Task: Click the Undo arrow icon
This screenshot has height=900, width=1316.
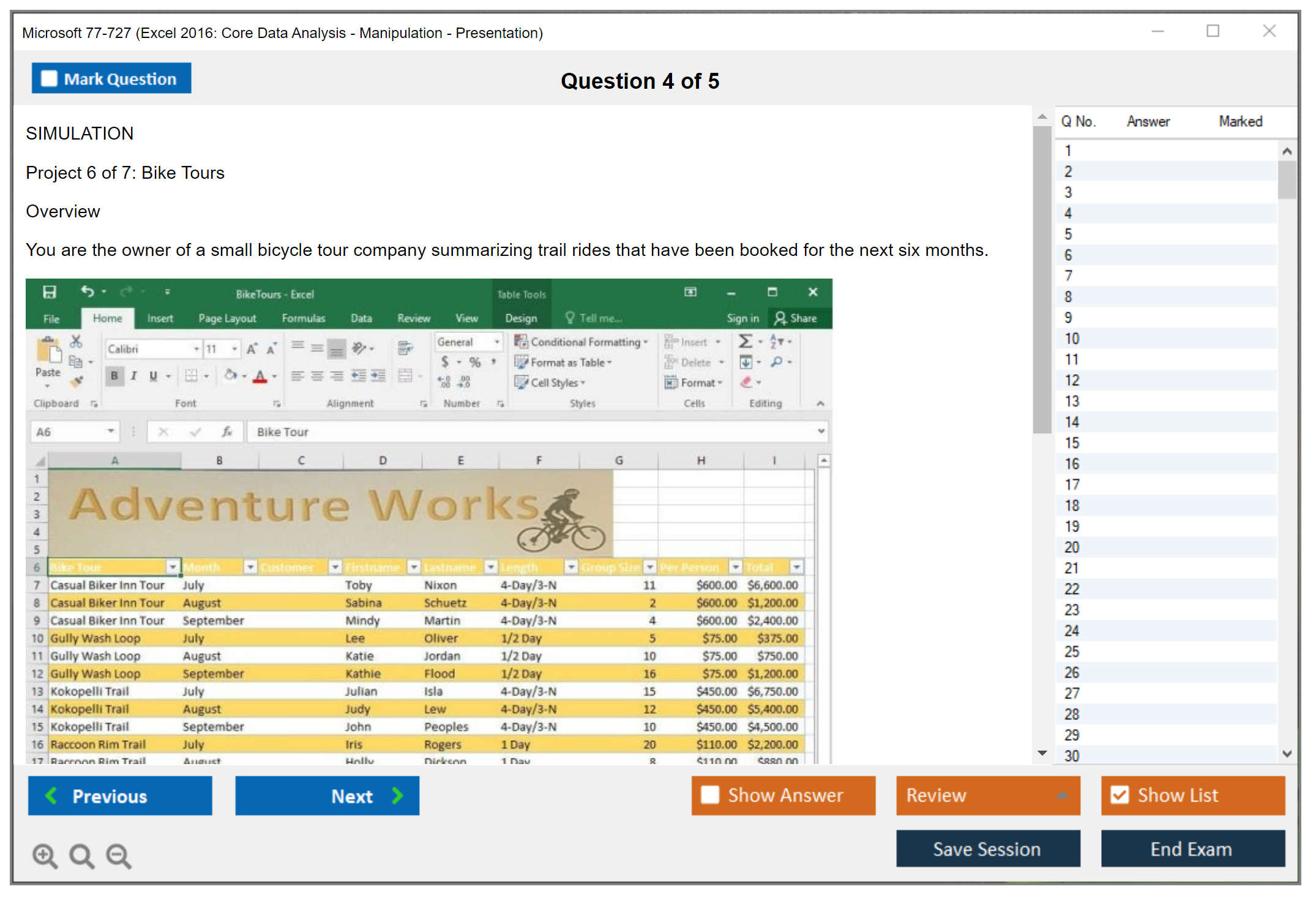Action: [x=88, y=291]
